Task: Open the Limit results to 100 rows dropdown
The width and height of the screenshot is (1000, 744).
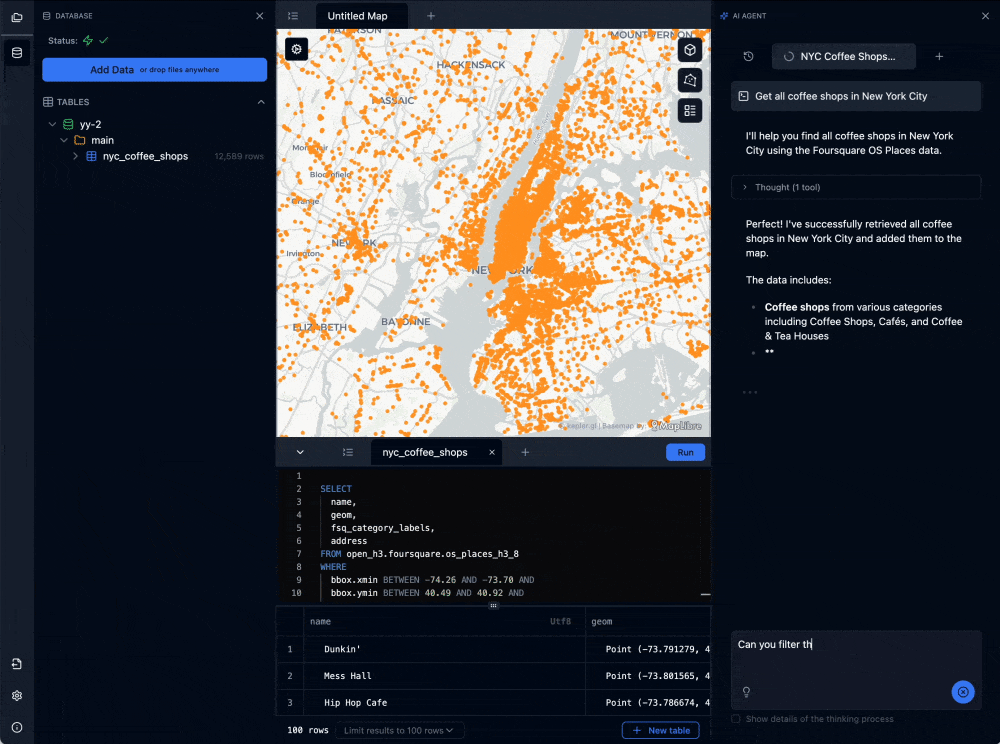Action: 399,730
